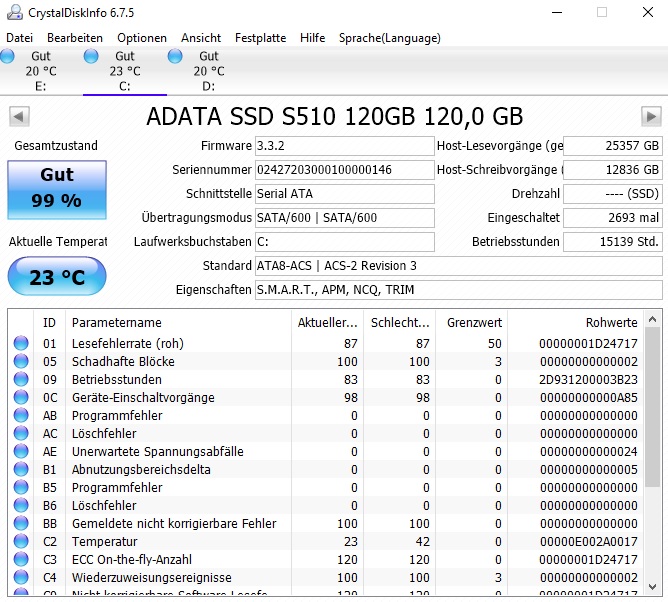Click the SMART list vertical scrollbar thumb
The width and height of the screenshot is (668, 602).
653,407
